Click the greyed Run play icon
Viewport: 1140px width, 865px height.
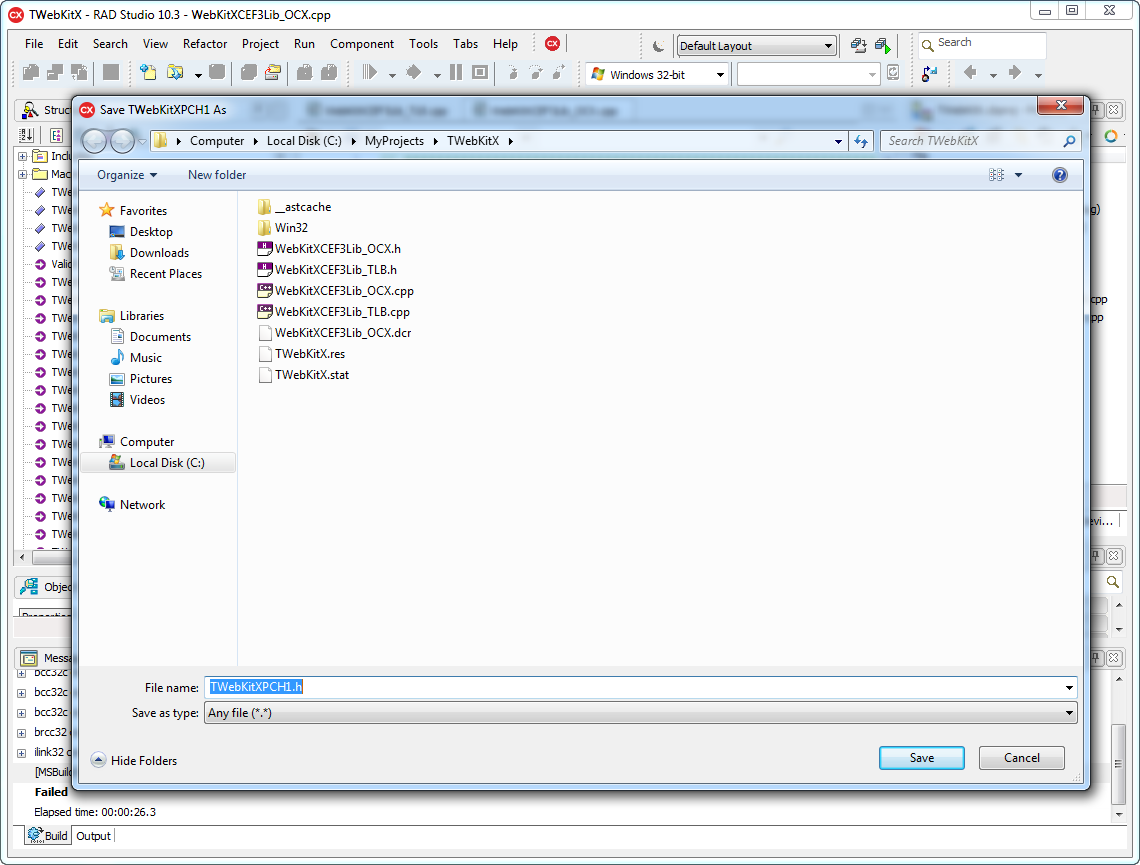[370, 72]
